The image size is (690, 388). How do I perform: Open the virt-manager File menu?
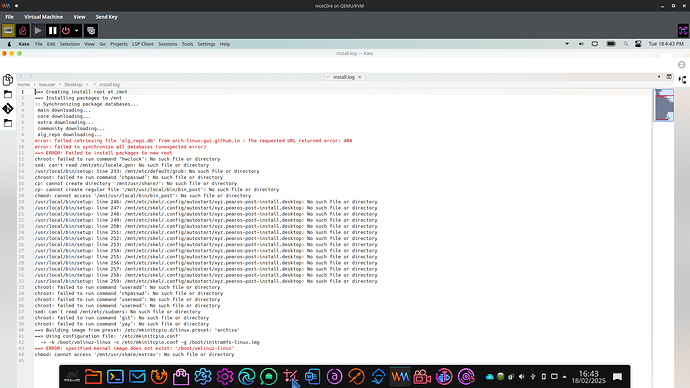[9, 17]
